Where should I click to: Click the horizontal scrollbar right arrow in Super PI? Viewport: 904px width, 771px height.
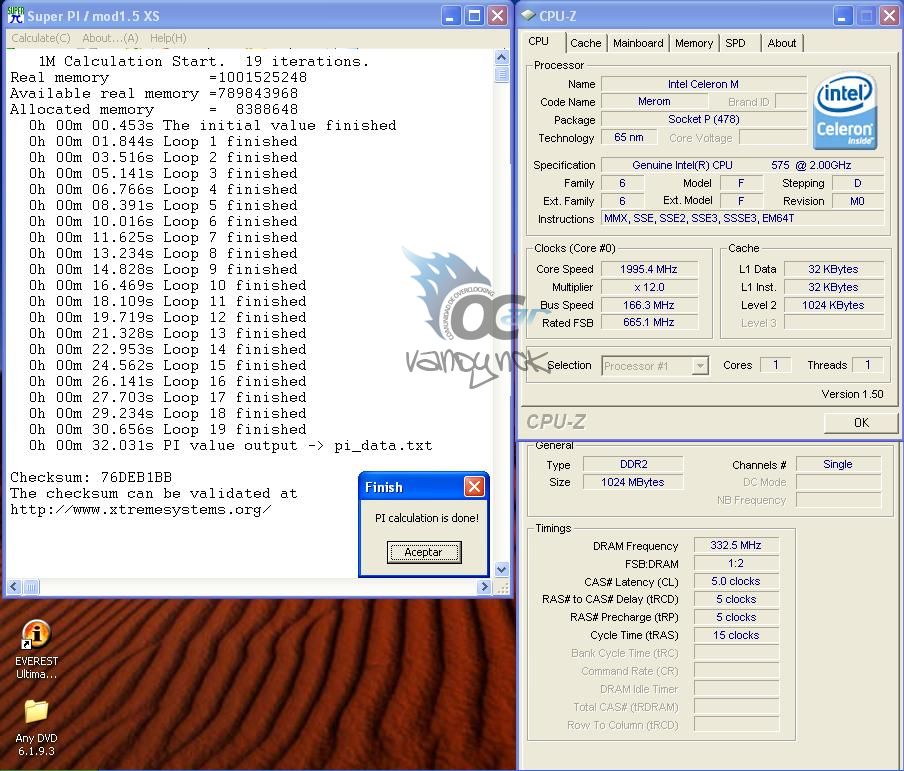484,587
